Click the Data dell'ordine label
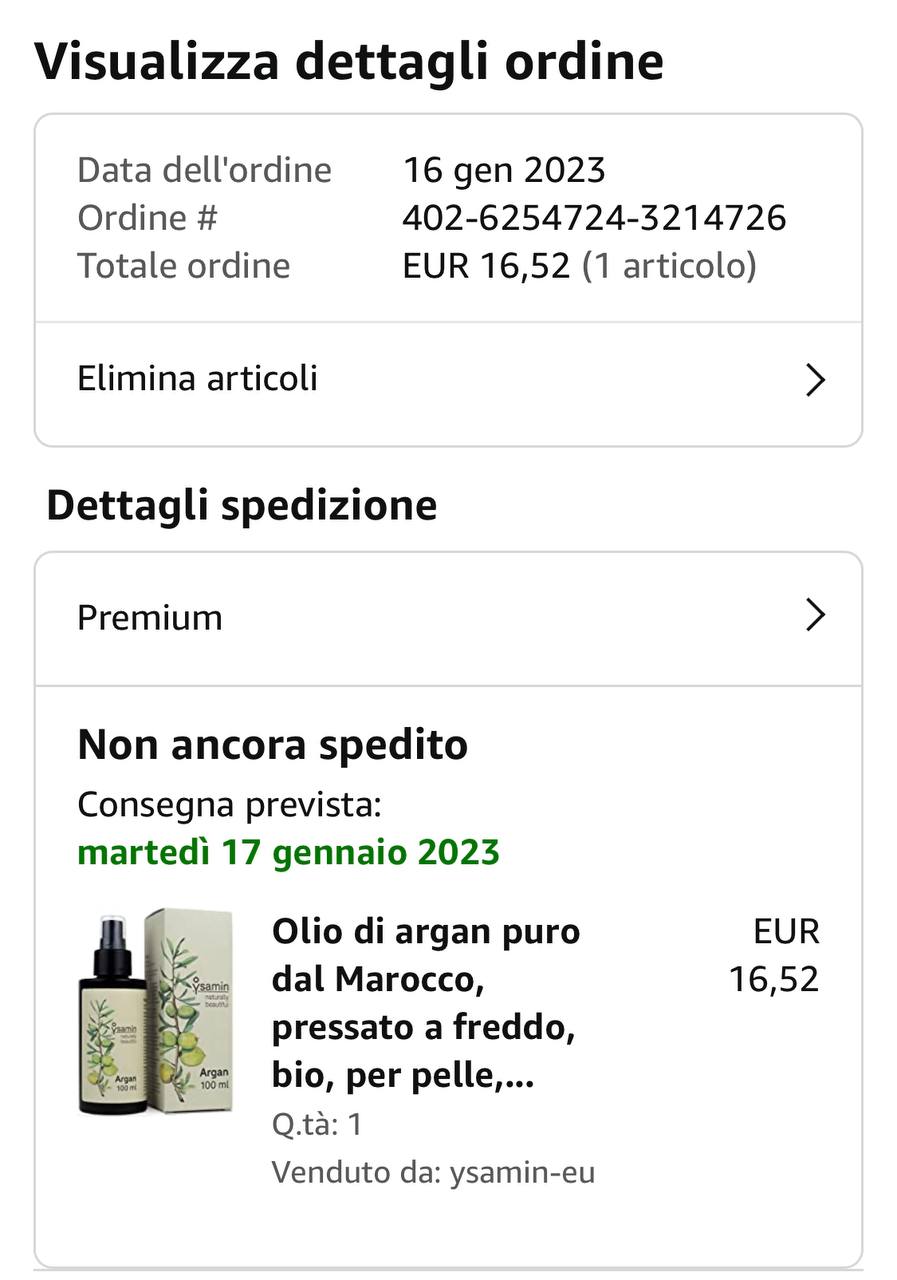The width and height of the screenshot is (897, 1280). click(x=204, y=170)
